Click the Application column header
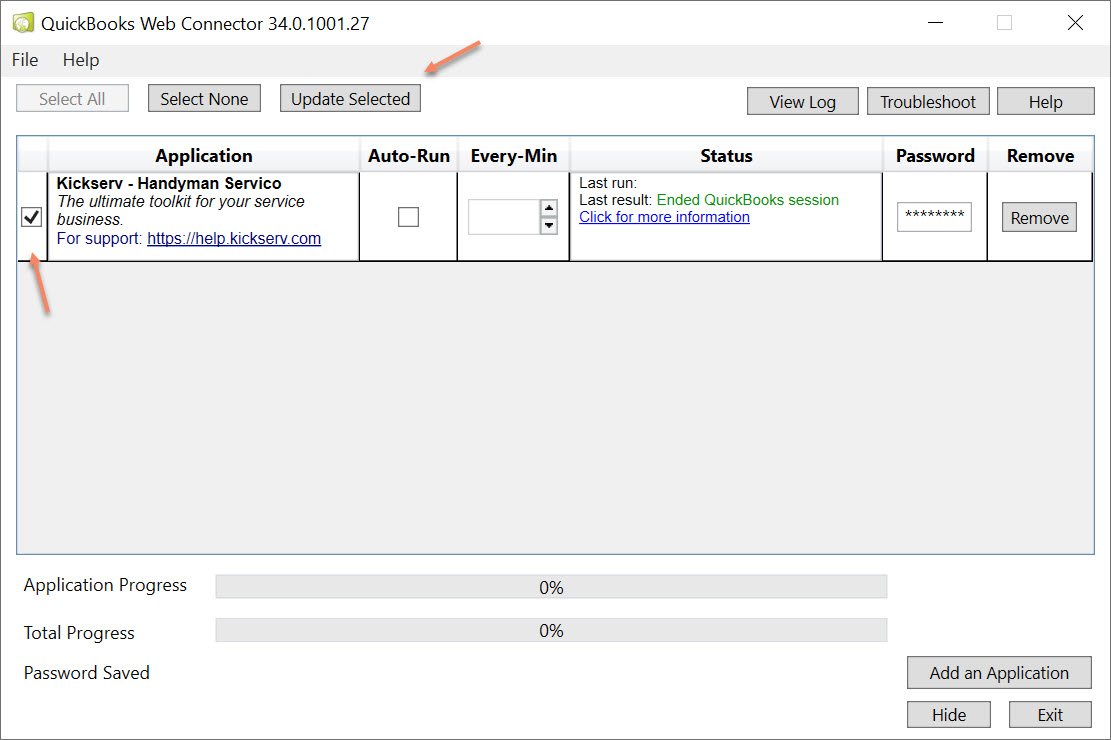Viewport: 1111px width, 740px height. click(203, 155)
